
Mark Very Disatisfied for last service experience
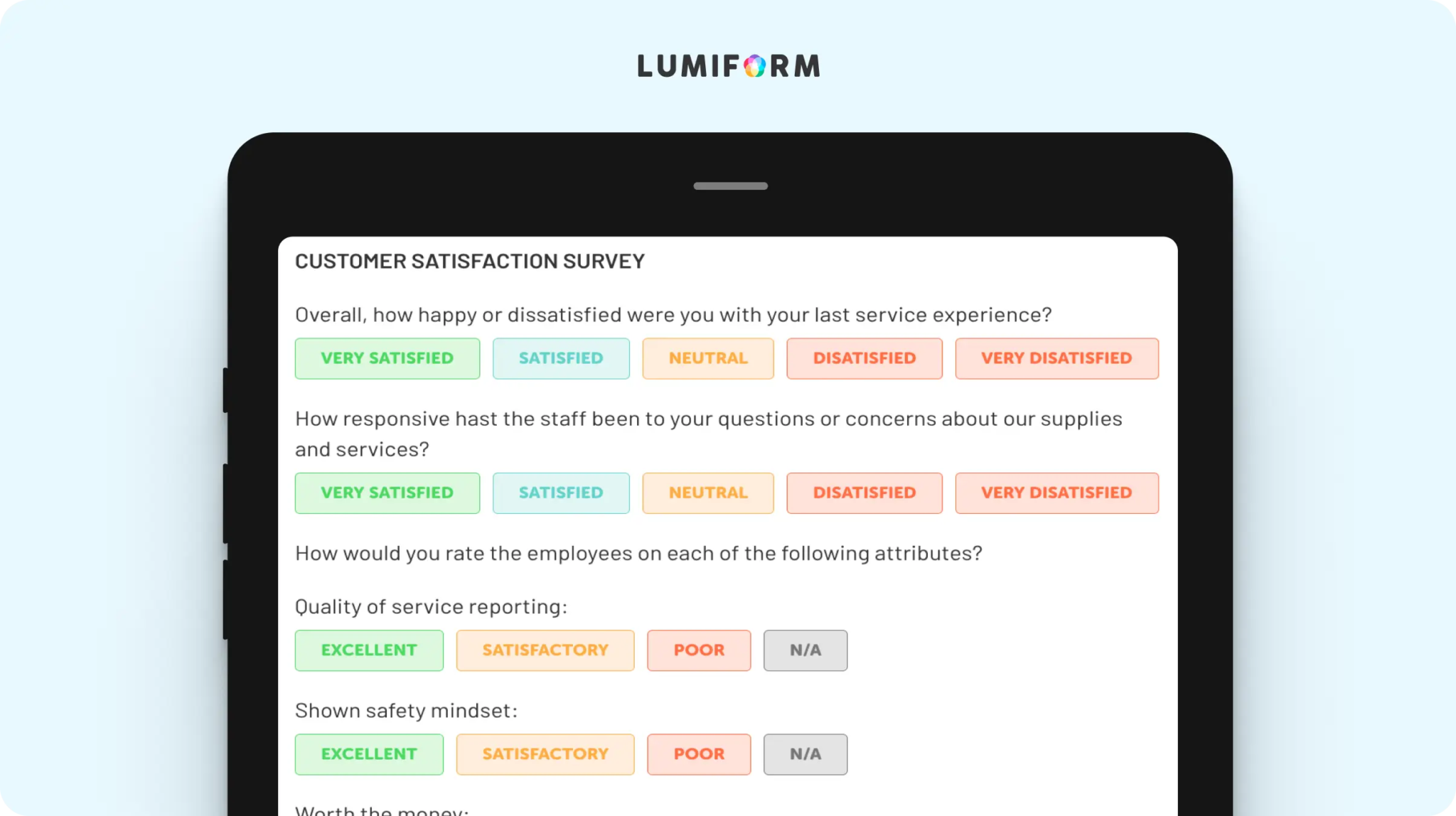(1057, 358)
